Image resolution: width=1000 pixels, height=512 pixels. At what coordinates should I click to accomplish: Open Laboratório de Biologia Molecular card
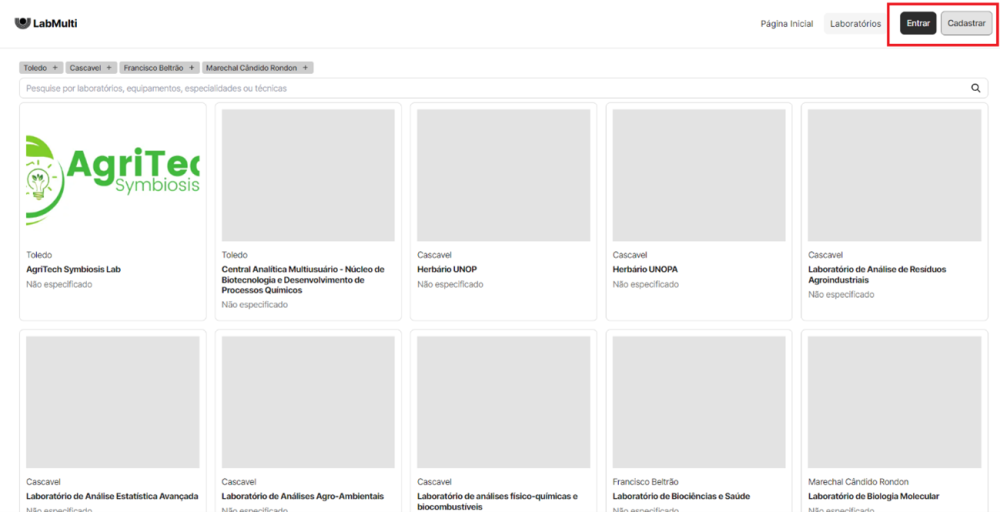(873, 496)
